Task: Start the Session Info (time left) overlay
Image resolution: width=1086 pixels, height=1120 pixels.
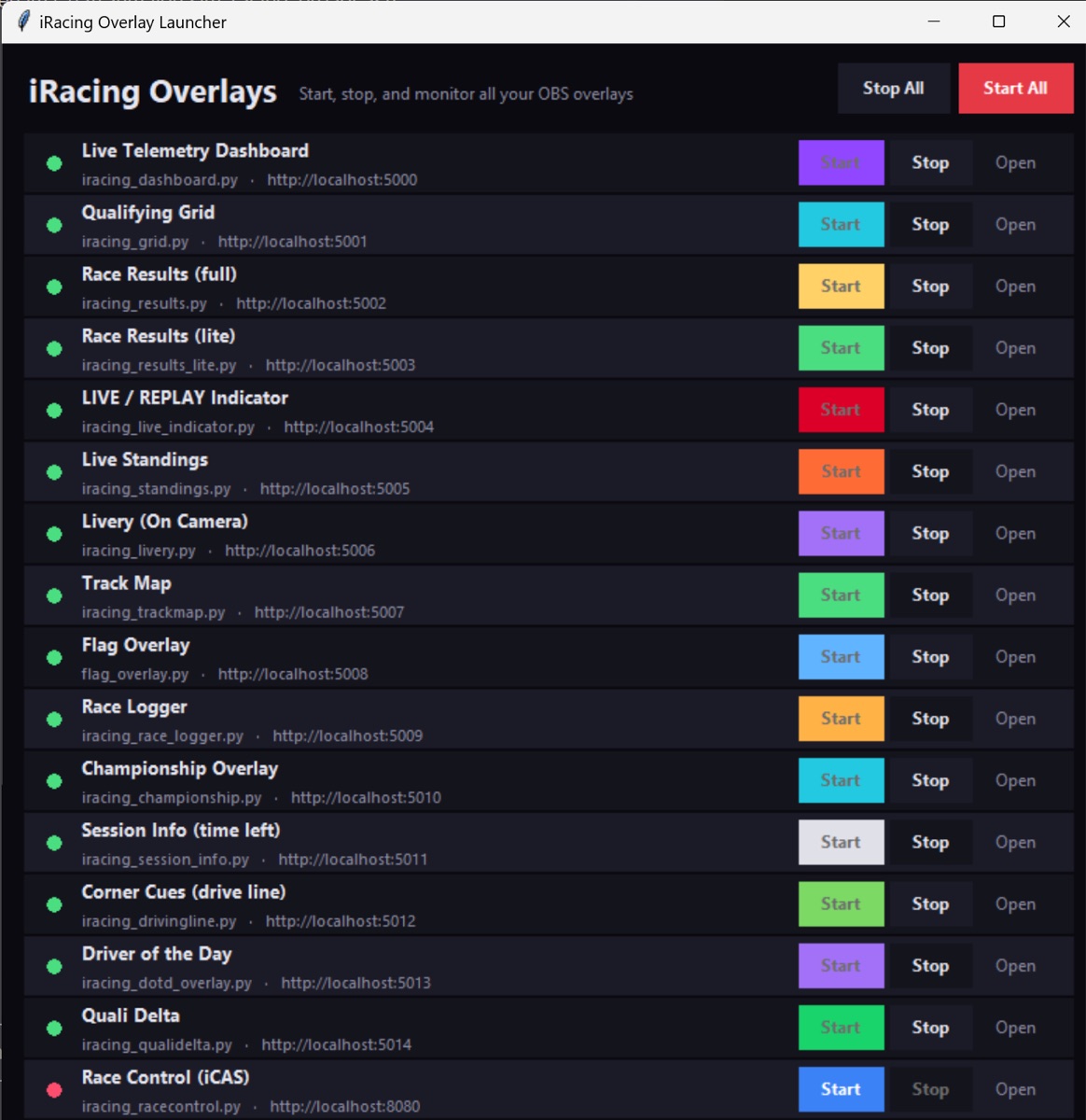Action: (x=841, y=843)
